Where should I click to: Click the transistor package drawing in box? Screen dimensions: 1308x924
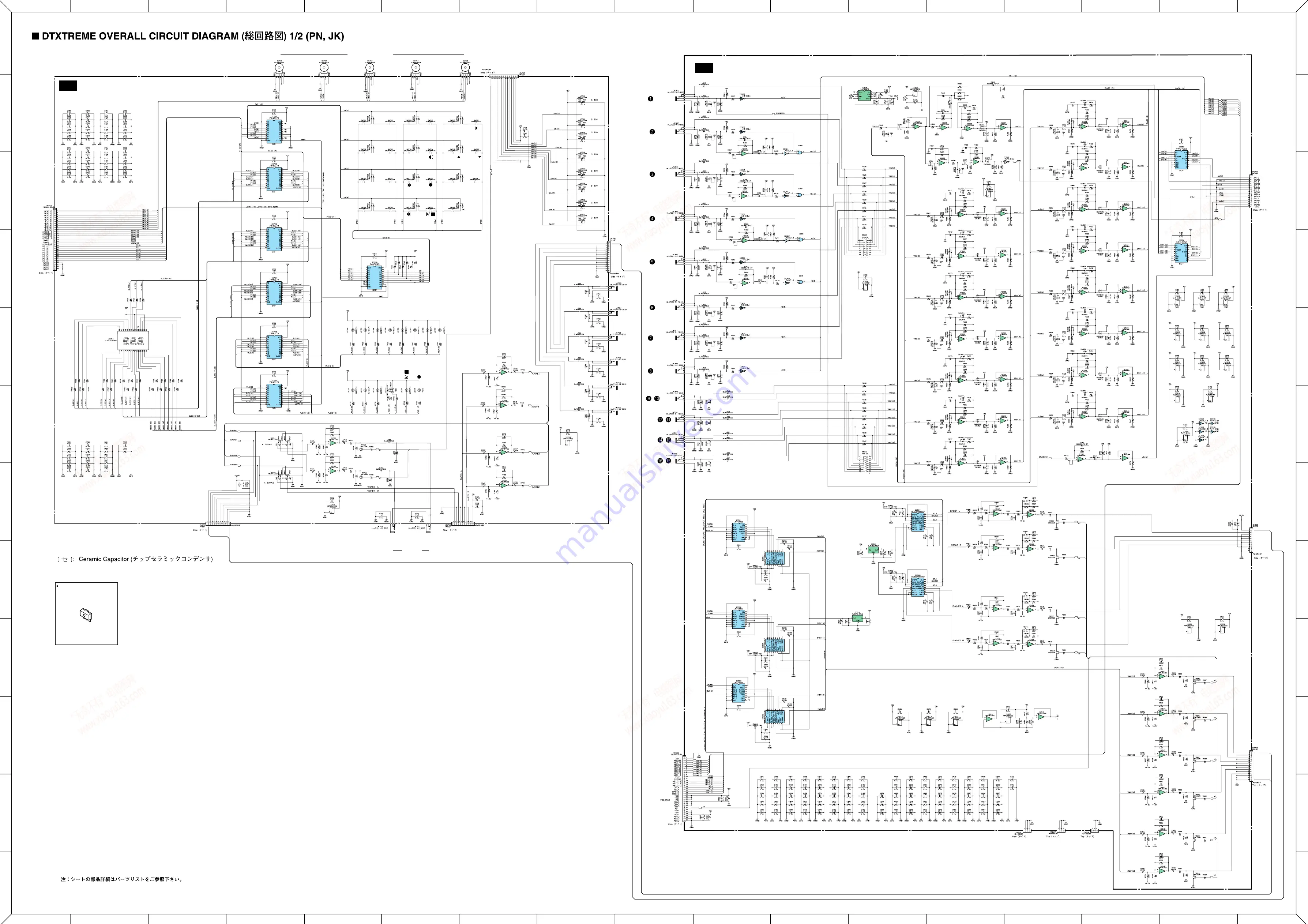coord(86,614)
